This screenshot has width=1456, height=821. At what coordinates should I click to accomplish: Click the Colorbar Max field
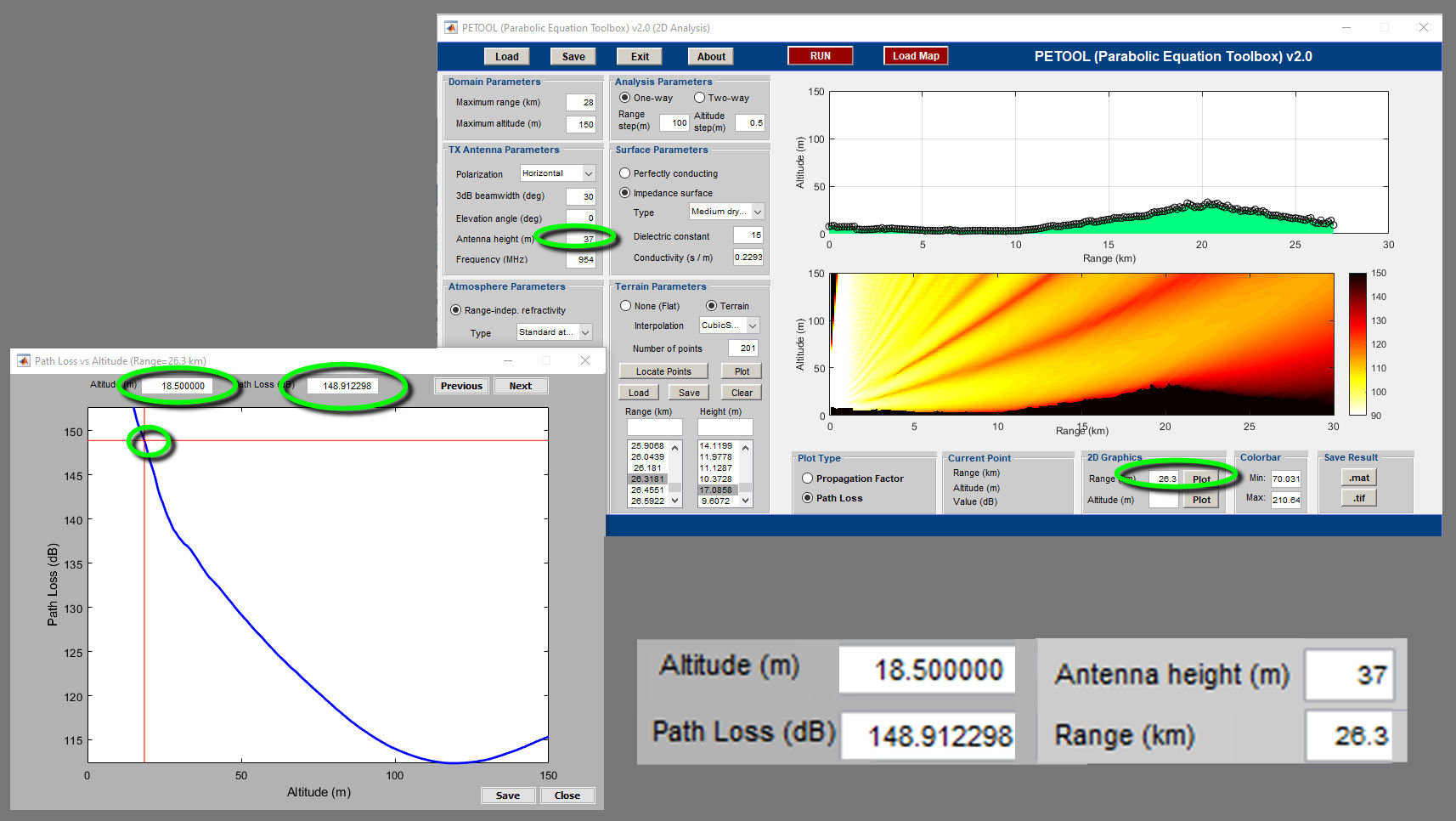1286,500
